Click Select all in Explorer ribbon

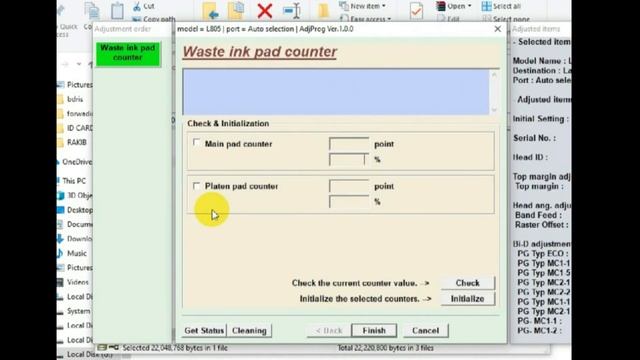(x=501, y=6)
